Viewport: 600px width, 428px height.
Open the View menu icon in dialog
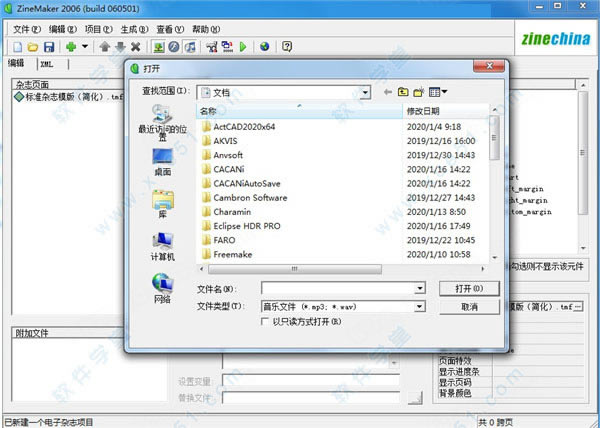pyautogui.click(x=438, y=92)
